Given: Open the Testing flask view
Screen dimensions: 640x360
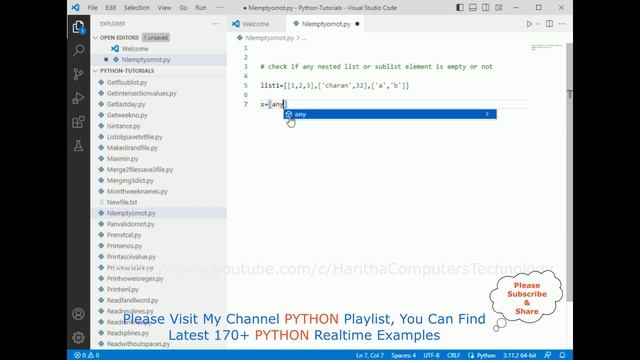Looking at the screenshot, I should 78,146.
